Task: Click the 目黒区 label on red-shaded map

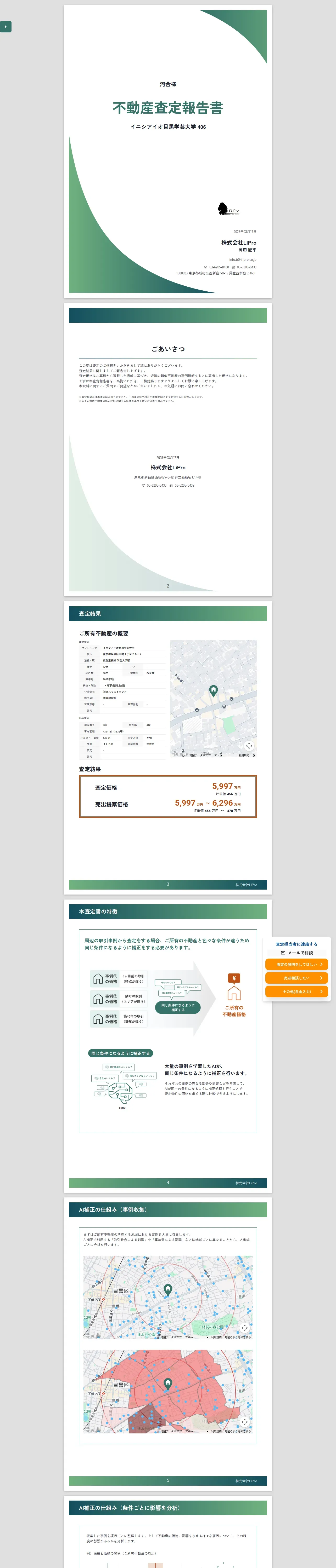Action: click(x=121, y=1385)
